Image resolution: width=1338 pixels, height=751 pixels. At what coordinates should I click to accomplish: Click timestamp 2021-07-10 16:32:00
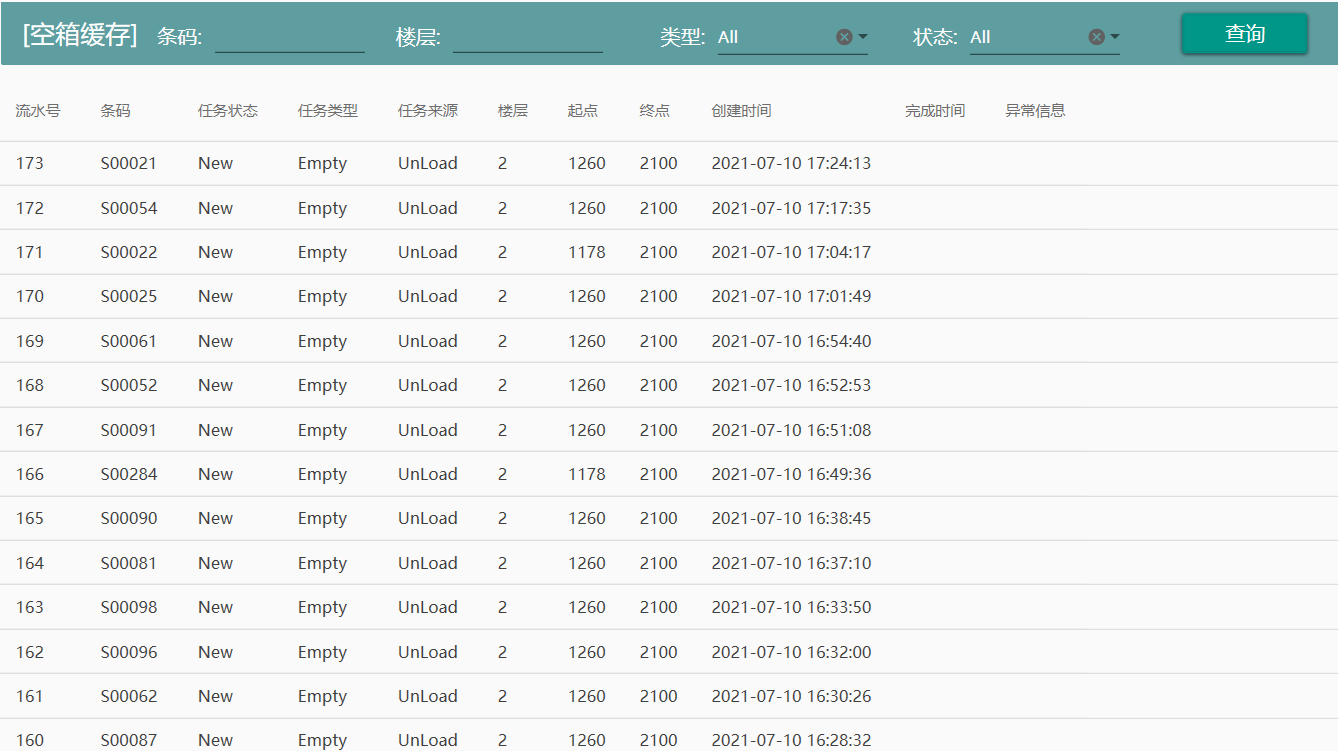coord(791,652)
